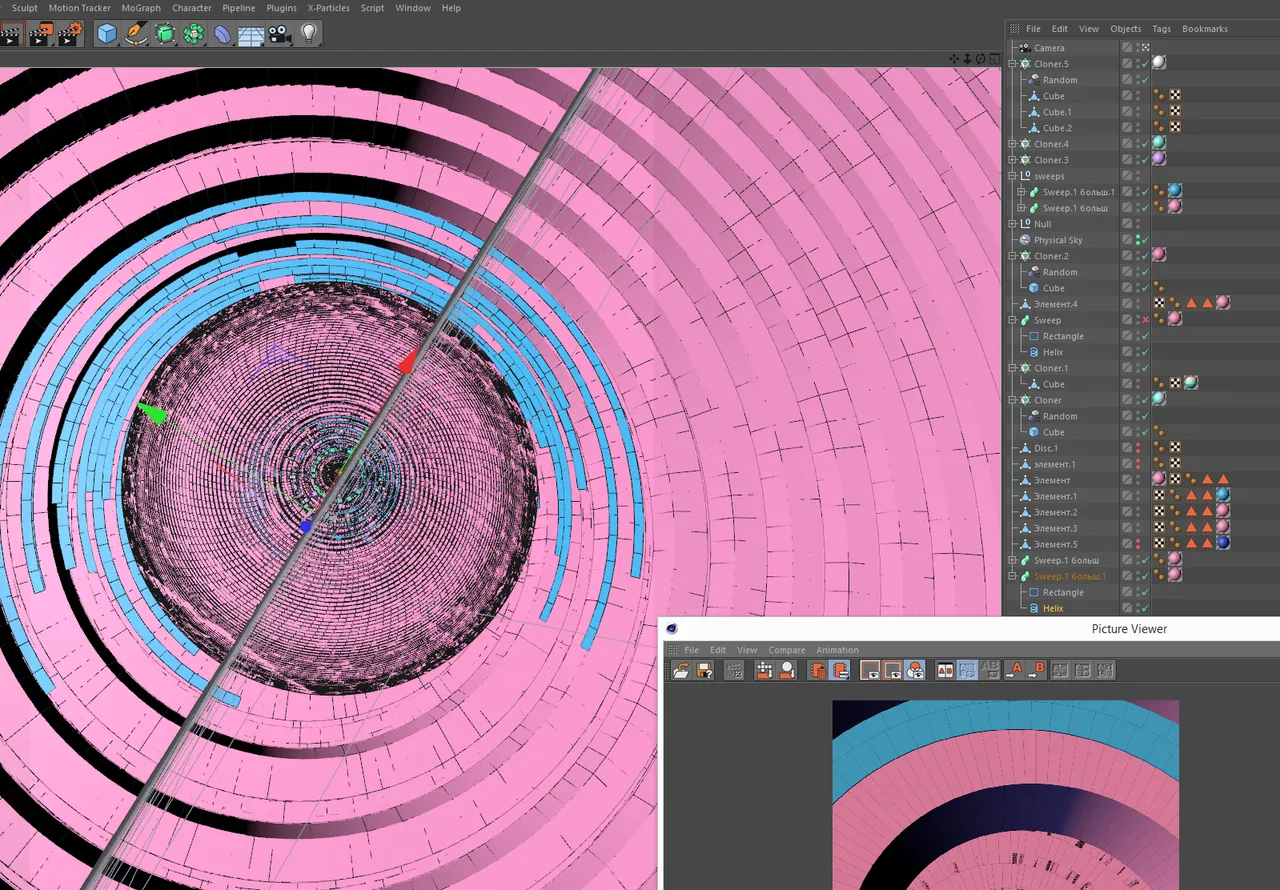Click the red axis handle in viewport

[408, 361]
